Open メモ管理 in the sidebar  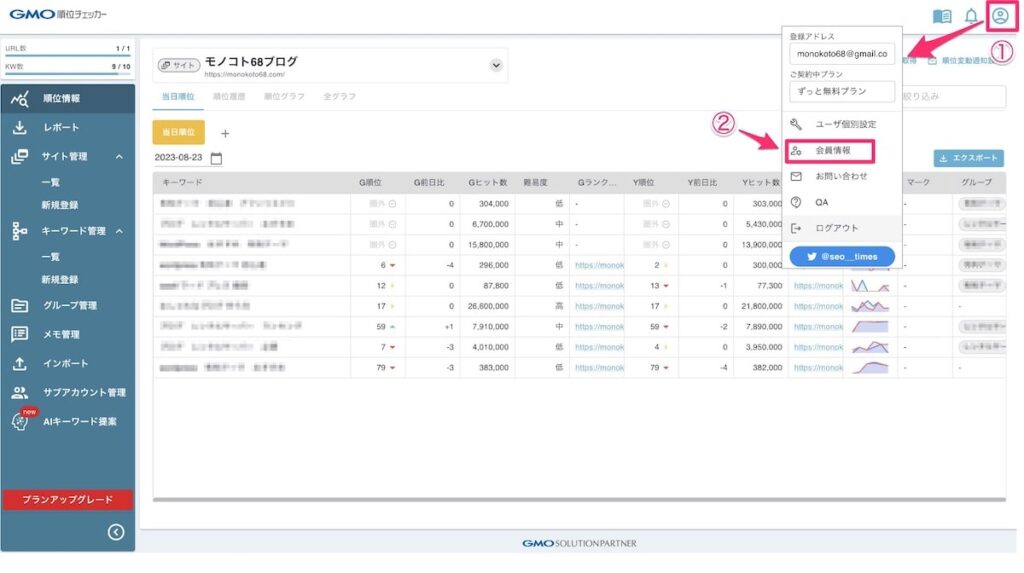[x=68, y=335]
